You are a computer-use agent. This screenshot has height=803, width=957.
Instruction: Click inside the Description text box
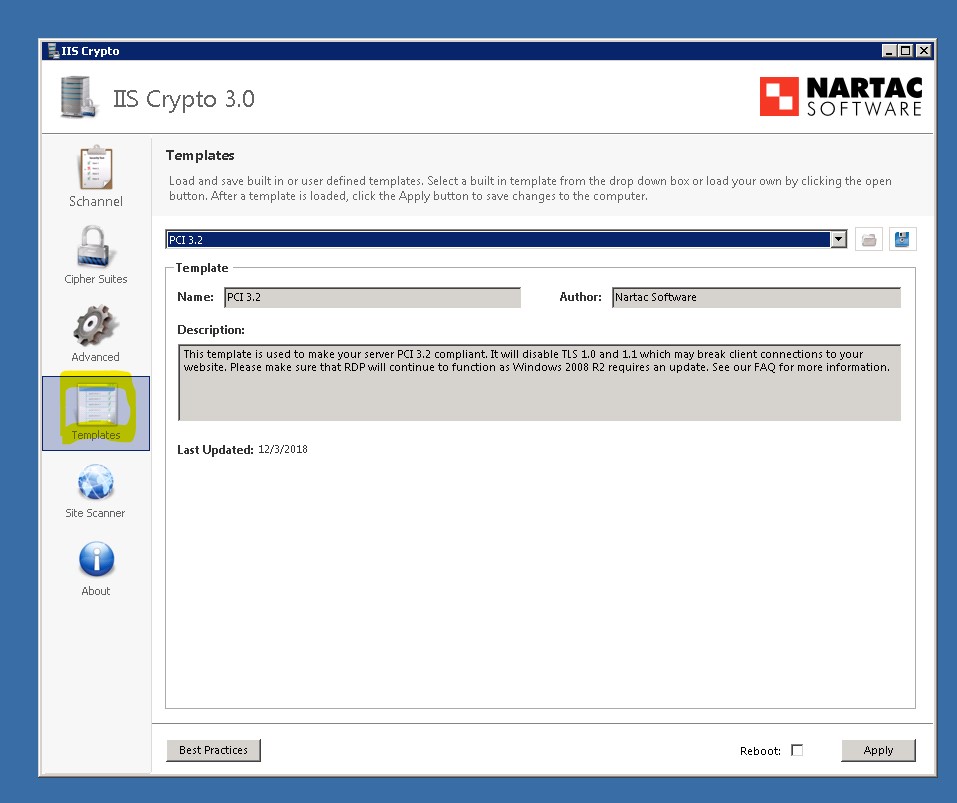pyautogui.click(x=539, y=382)
